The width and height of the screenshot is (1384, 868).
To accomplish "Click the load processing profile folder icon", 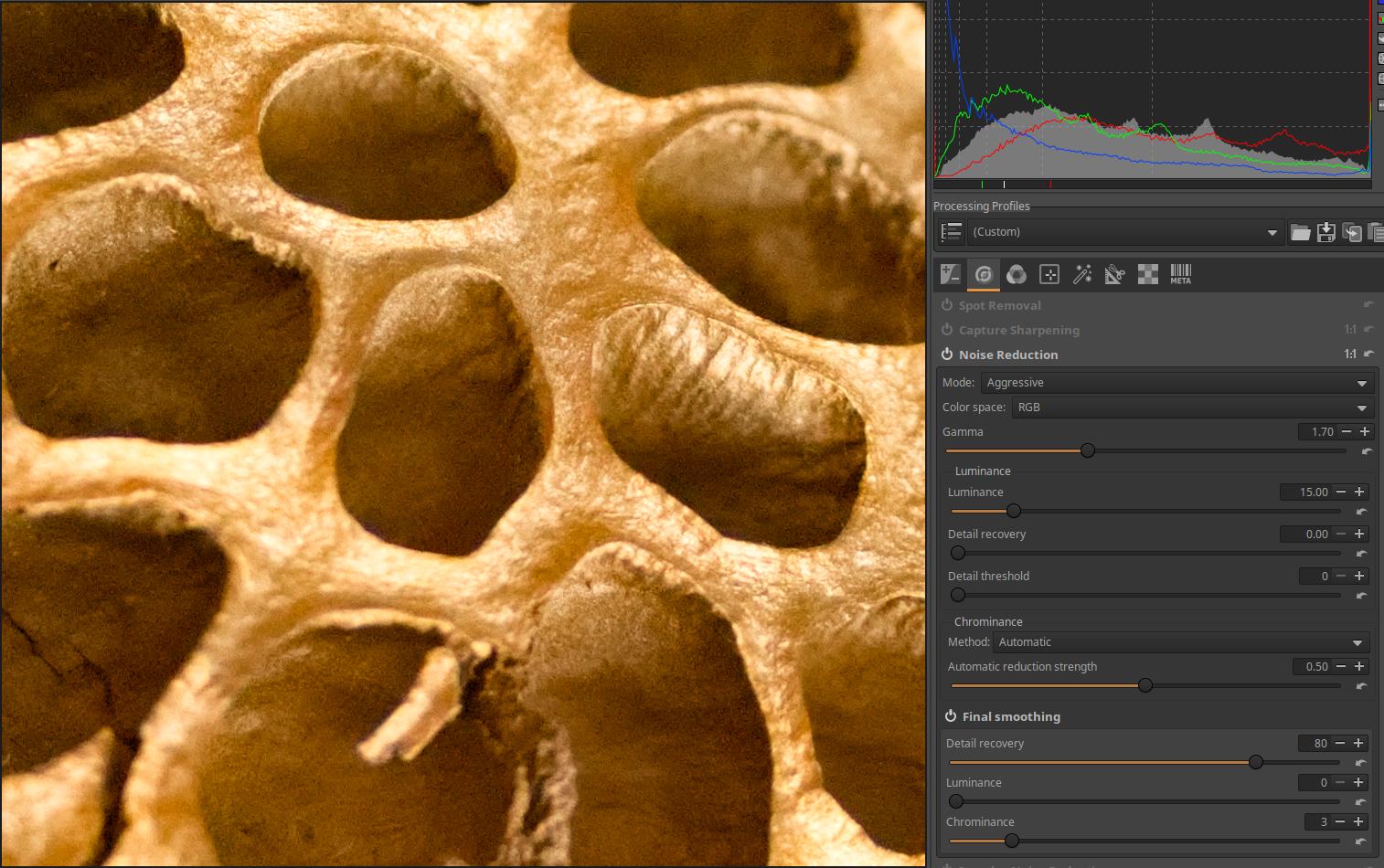I will [x=1300, y=233].
